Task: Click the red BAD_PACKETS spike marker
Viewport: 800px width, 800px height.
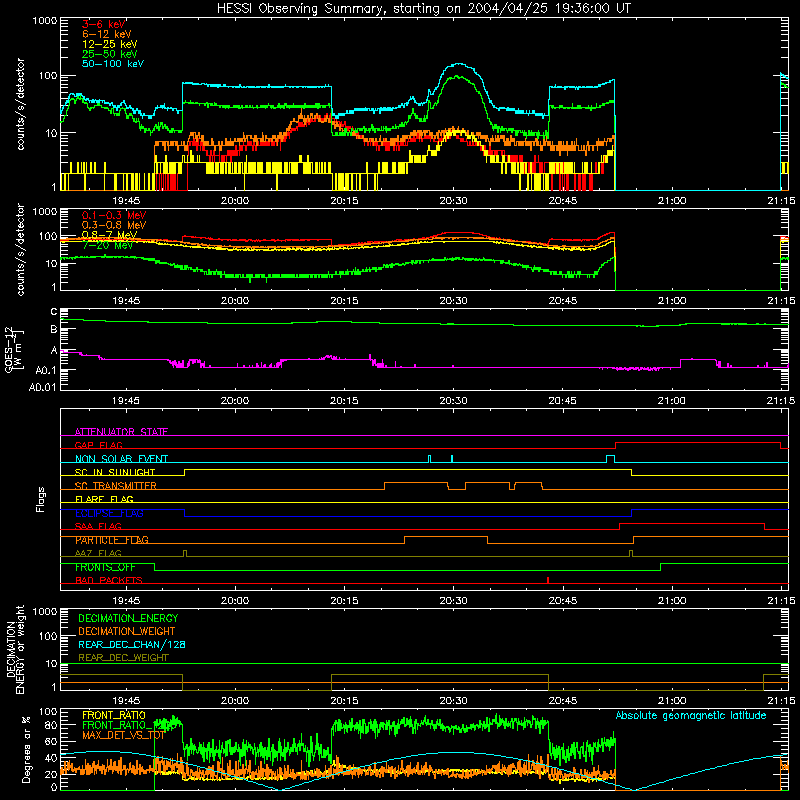Action: pos(547,580)
